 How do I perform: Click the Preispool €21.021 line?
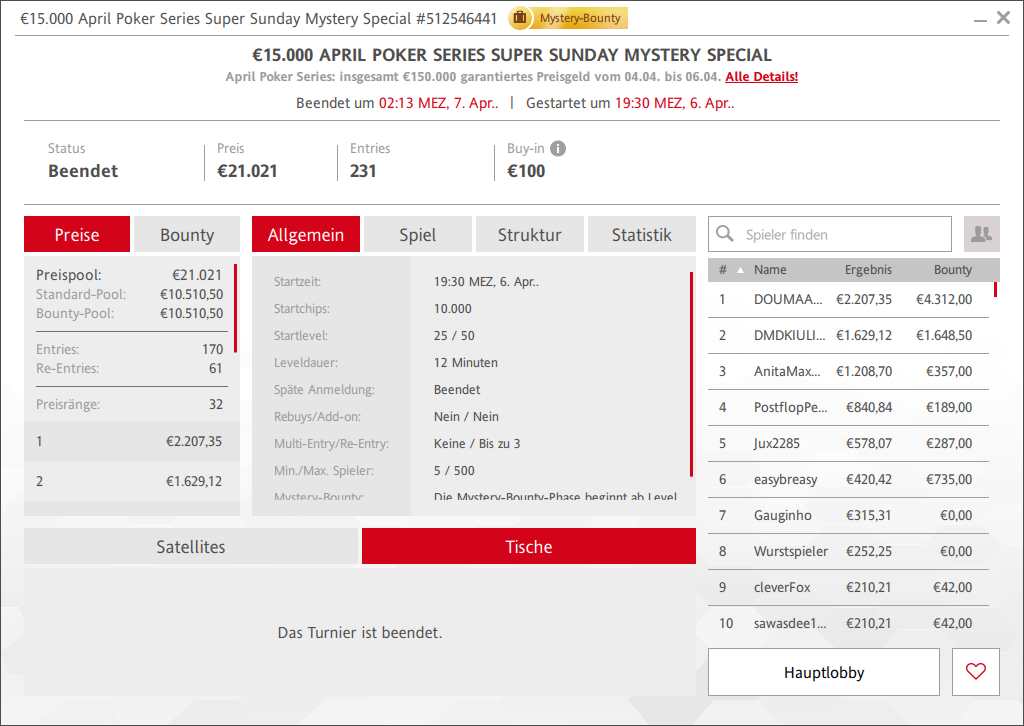(x=129, y=275)
